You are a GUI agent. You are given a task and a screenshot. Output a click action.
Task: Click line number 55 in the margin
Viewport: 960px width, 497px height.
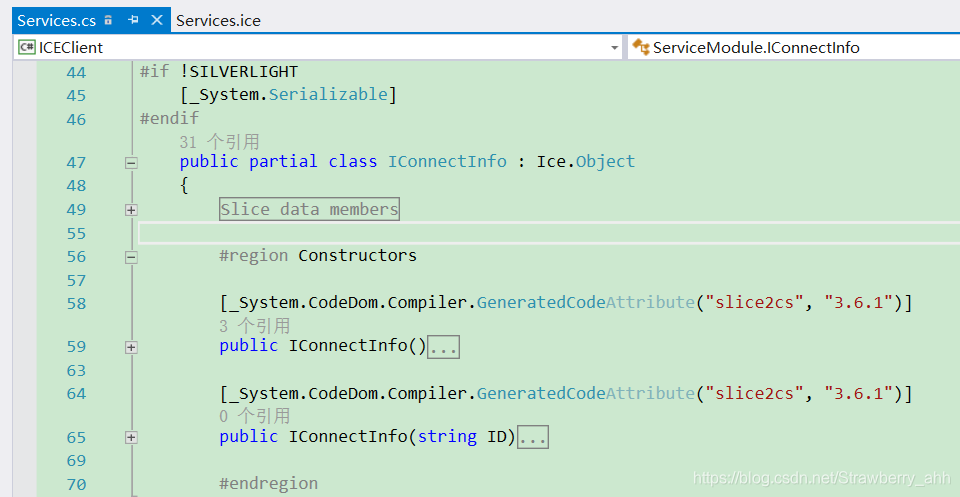77,234
